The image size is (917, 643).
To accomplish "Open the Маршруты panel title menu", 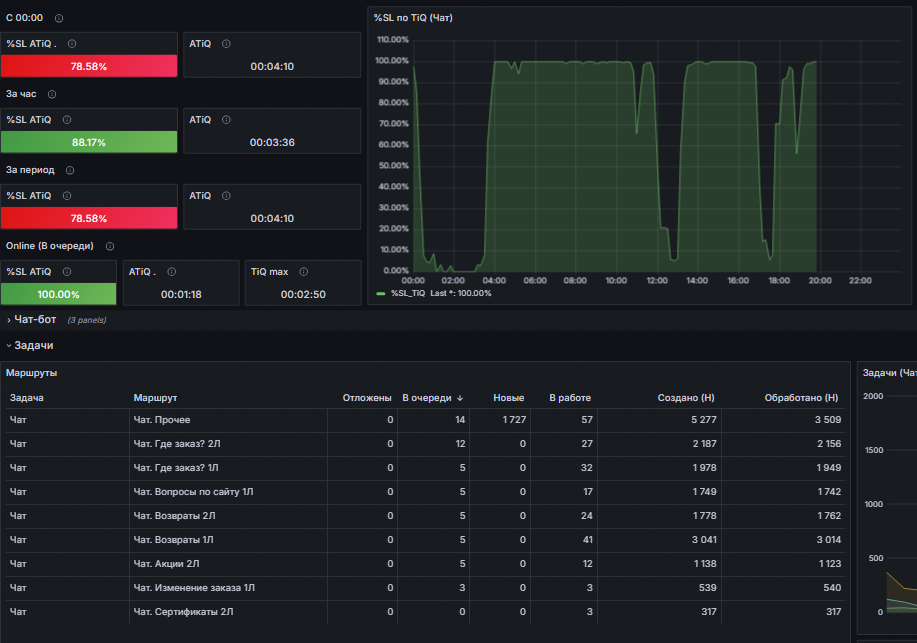I will coord(32,373).
